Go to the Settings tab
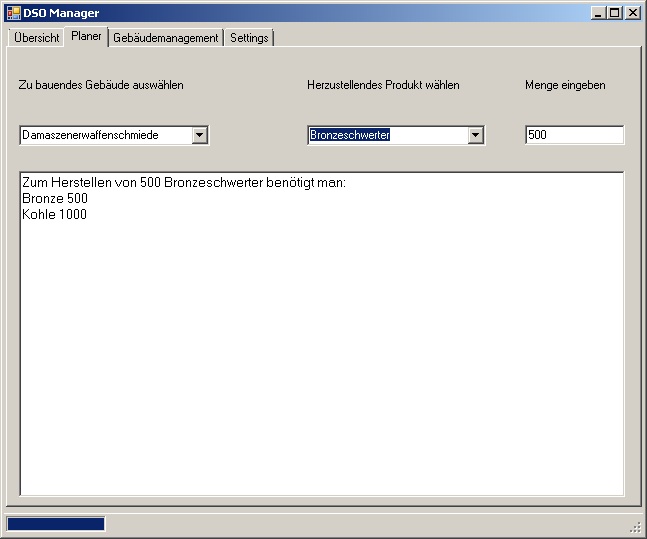Screen dimensions: 647x539 coord(249,38)
